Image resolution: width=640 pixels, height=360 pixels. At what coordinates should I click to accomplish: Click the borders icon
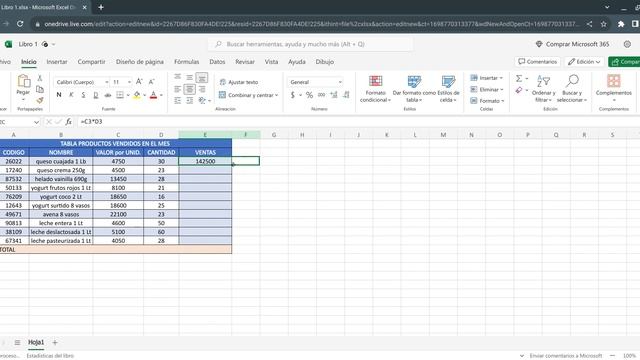120,95
